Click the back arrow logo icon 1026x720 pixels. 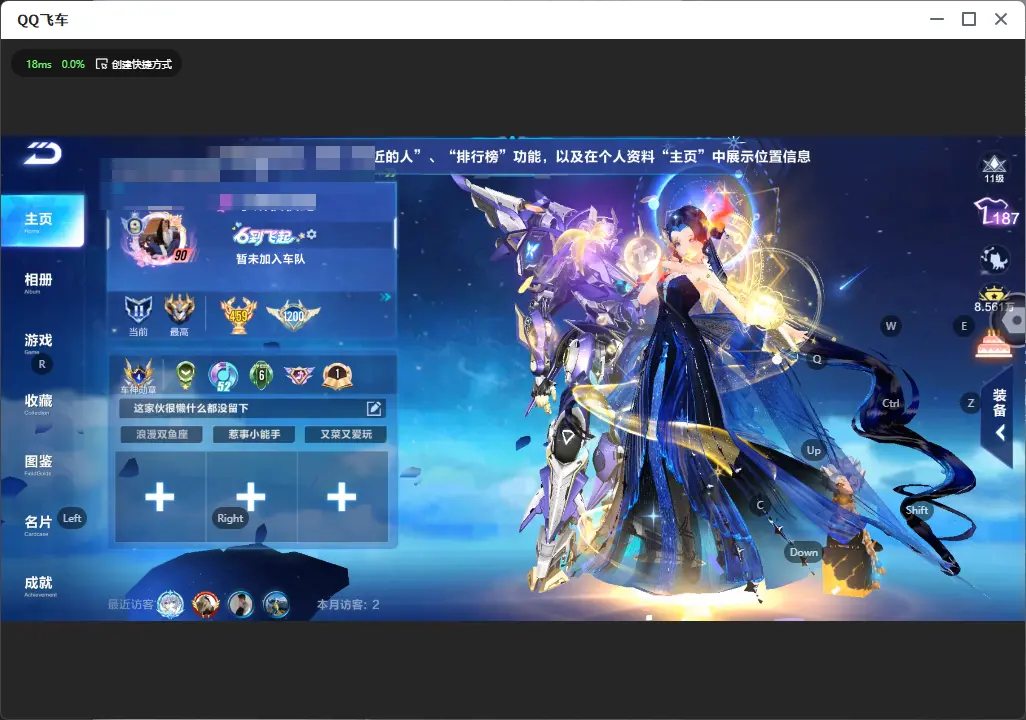43,154
